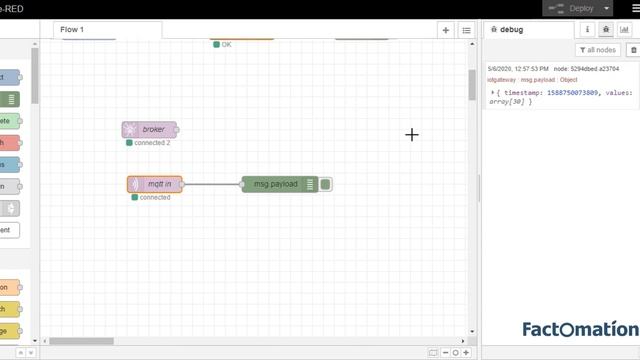Image resolution: width=640 pixels, height=360 pixels.
Task: Open the debug messages bug tab
Action: tap(606, 29)
